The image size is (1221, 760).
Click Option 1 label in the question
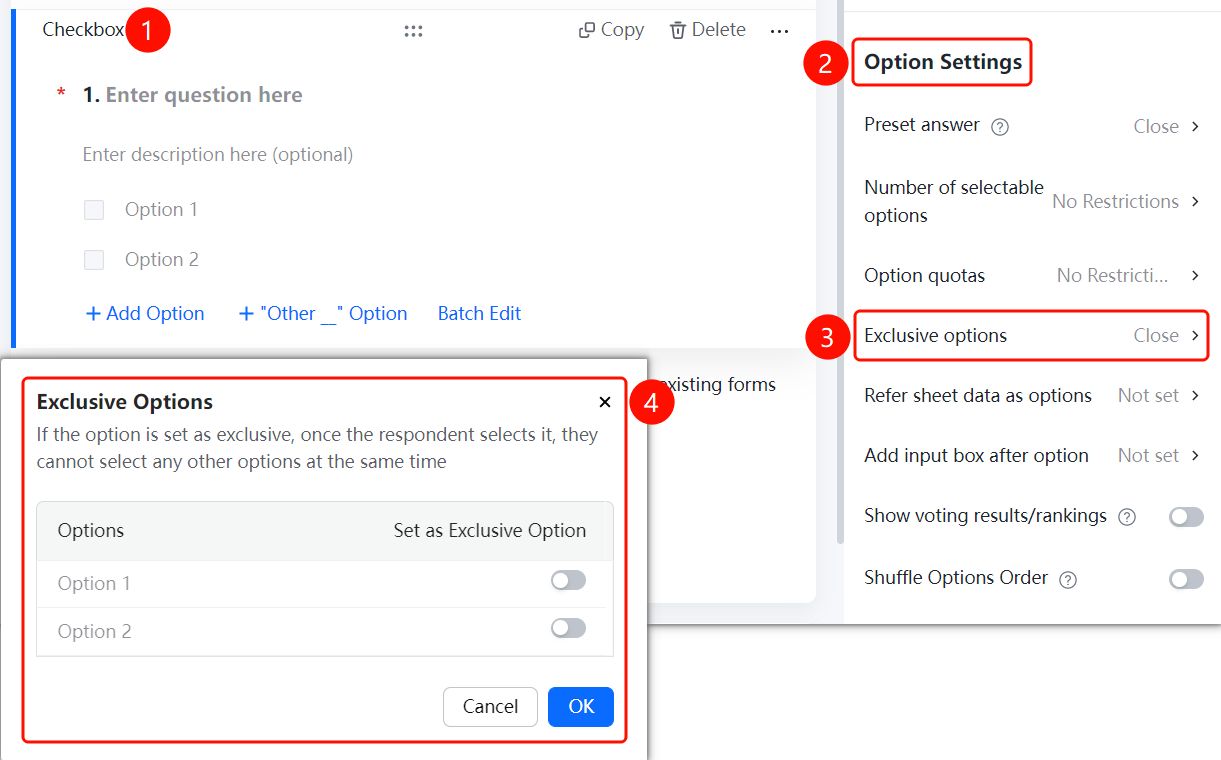click(161, 210)
